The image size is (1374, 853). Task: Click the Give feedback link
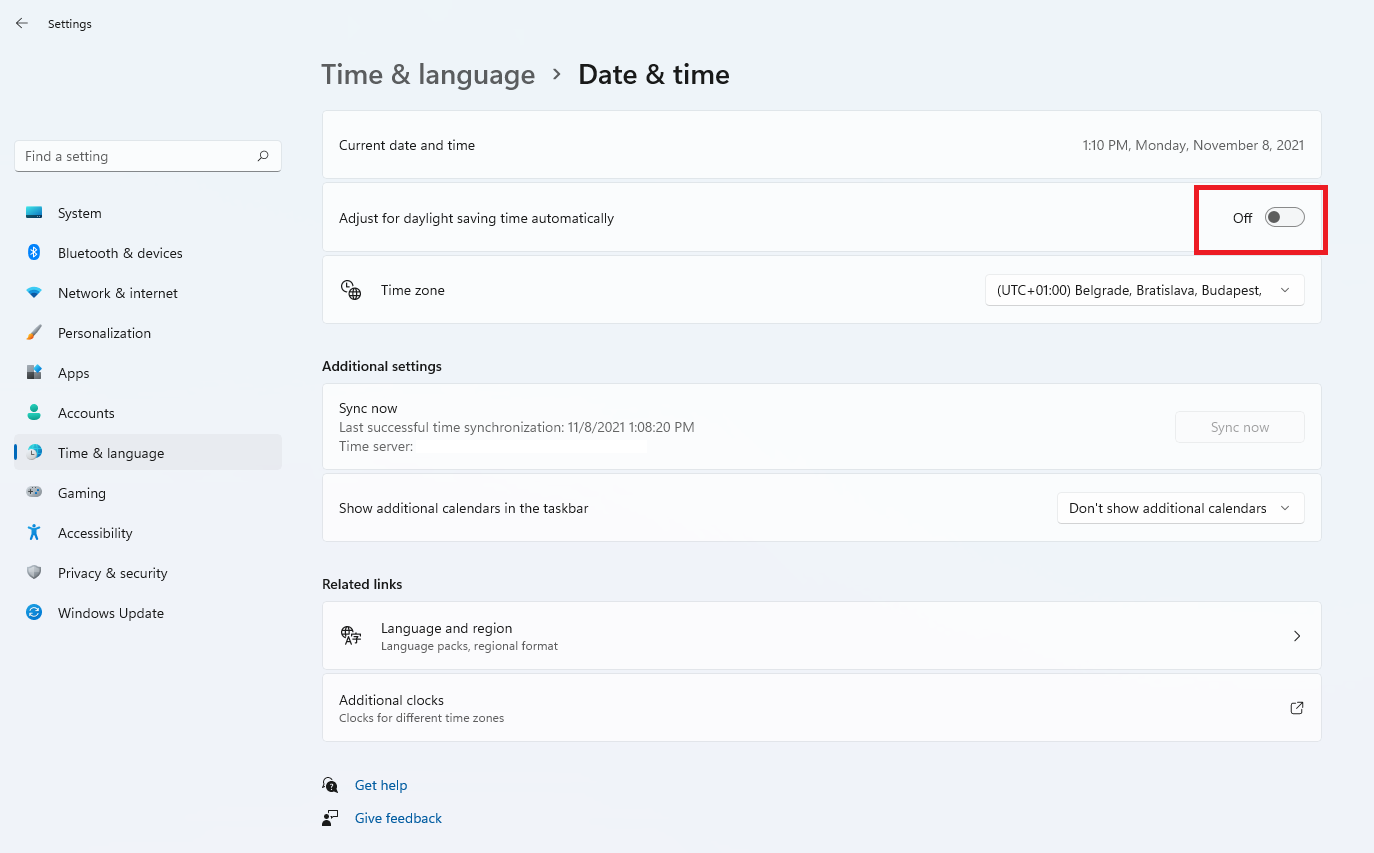click(x=398, y=819)
